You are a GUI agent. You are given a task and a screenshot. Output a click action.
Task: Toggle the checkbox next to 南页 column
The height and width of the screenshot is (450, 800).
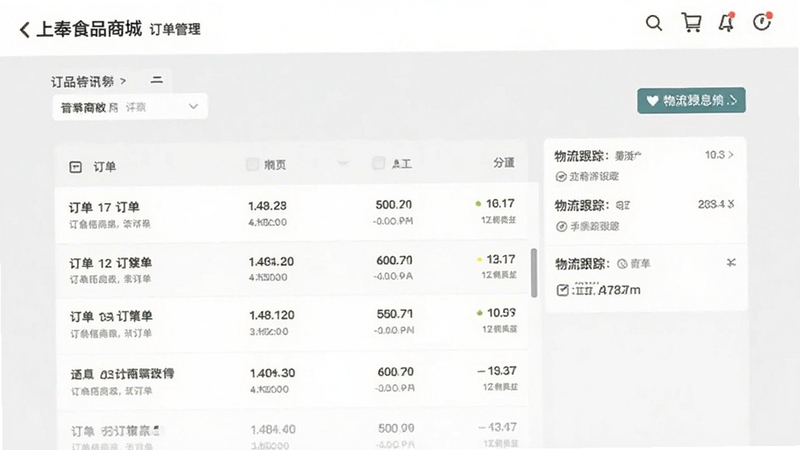252,164
